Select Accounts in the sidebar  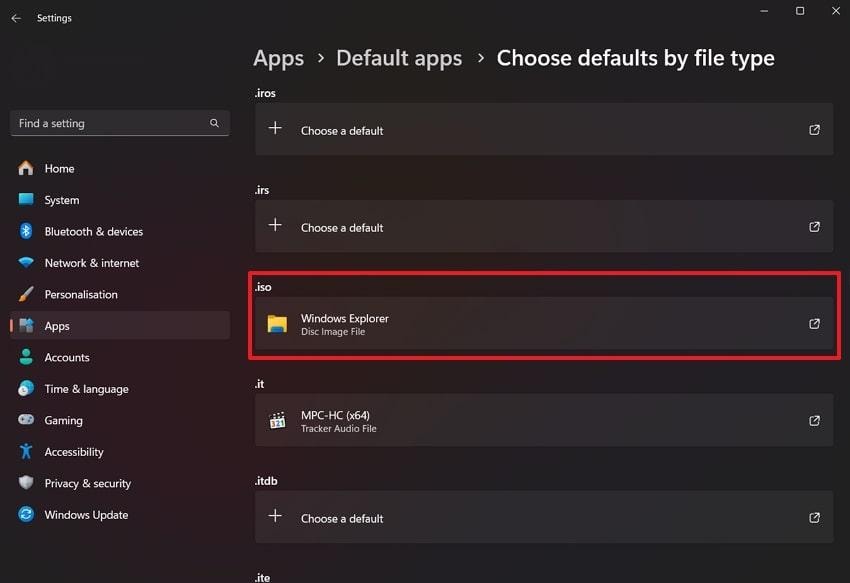[120, 357]
